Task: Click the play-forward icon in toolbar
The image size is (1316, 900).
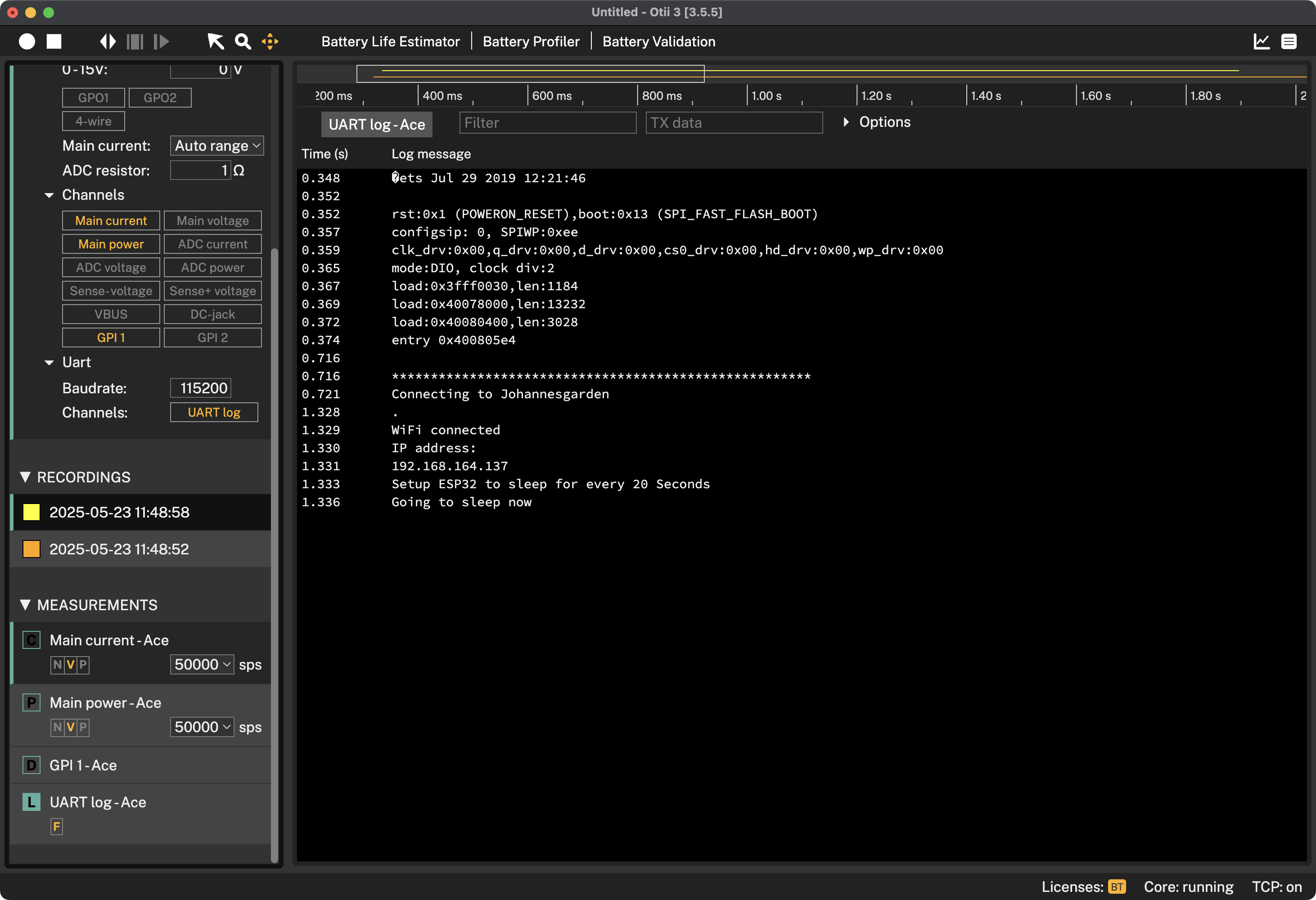Action: [162, 41]
